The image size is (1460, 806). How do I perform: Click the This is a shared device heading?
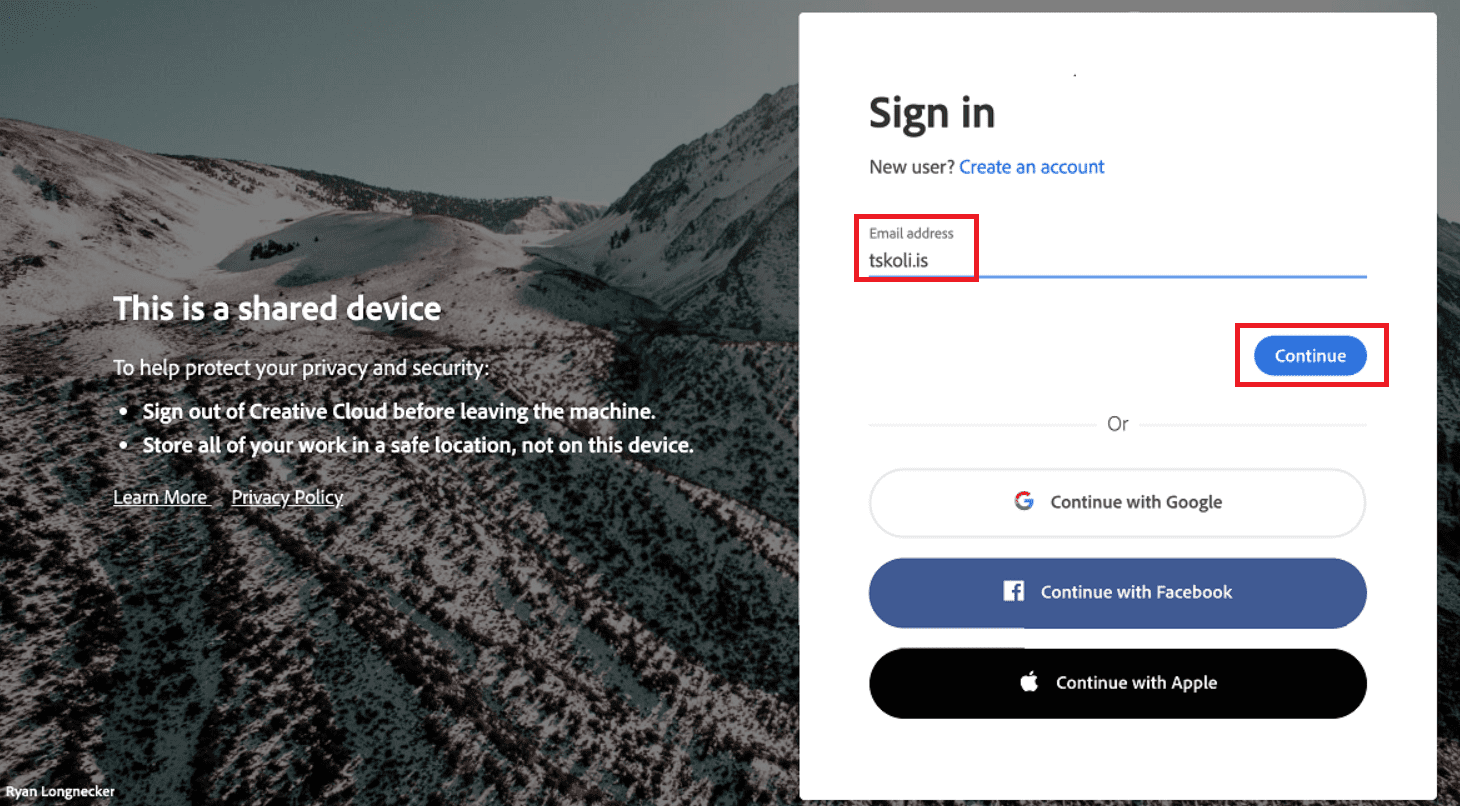click(277, 308)
